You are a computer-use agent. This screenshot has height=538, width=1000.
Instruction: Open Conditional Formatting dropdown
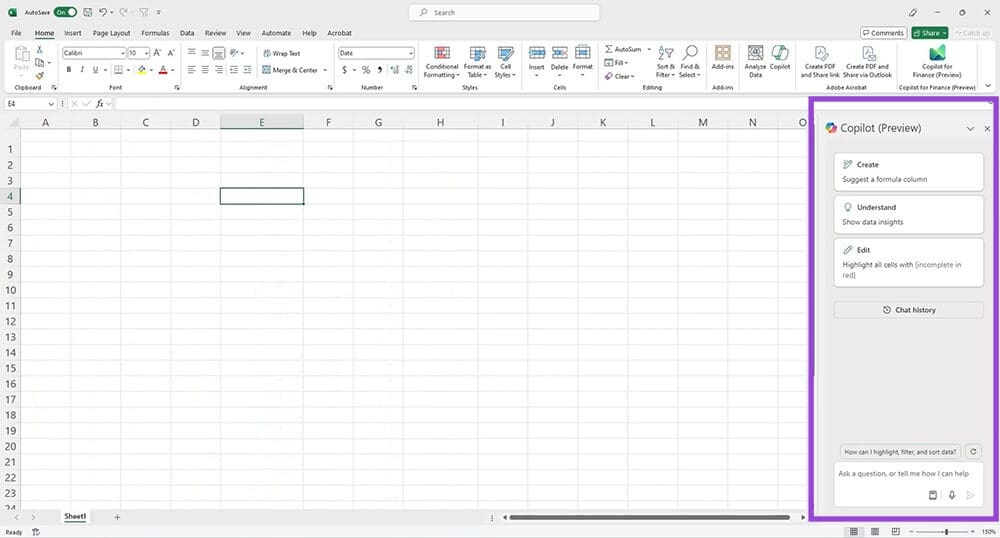[441, 61]
